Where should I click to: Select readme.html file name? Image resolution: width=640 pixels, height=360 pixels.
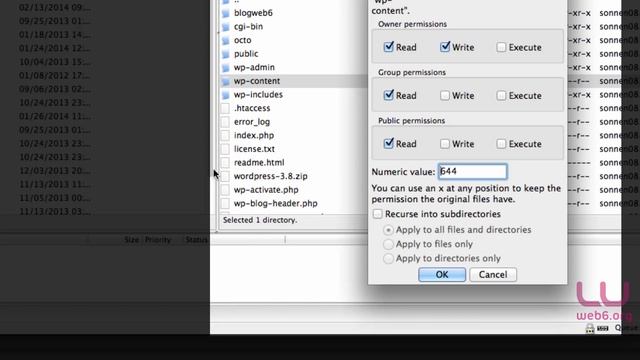[x=259, y=163]
